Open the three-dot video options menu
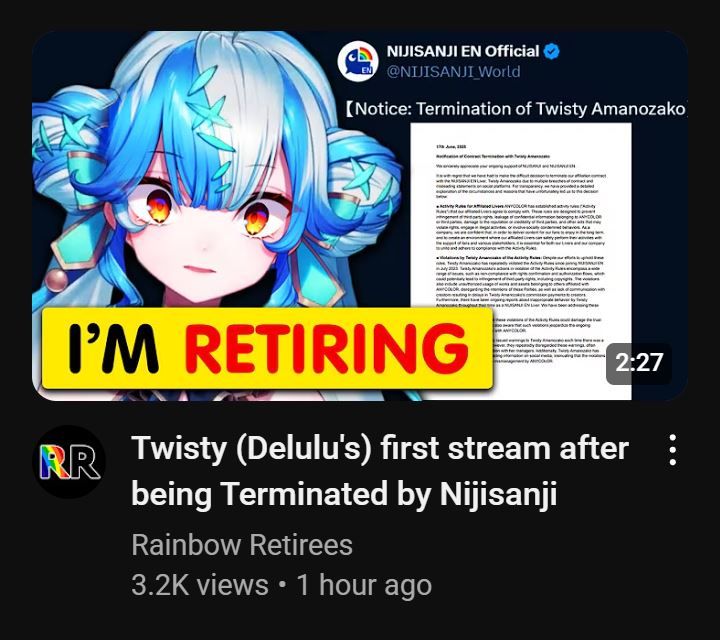Image resolution: width=720 pixels, height=640 pixels. pos(672,450)
